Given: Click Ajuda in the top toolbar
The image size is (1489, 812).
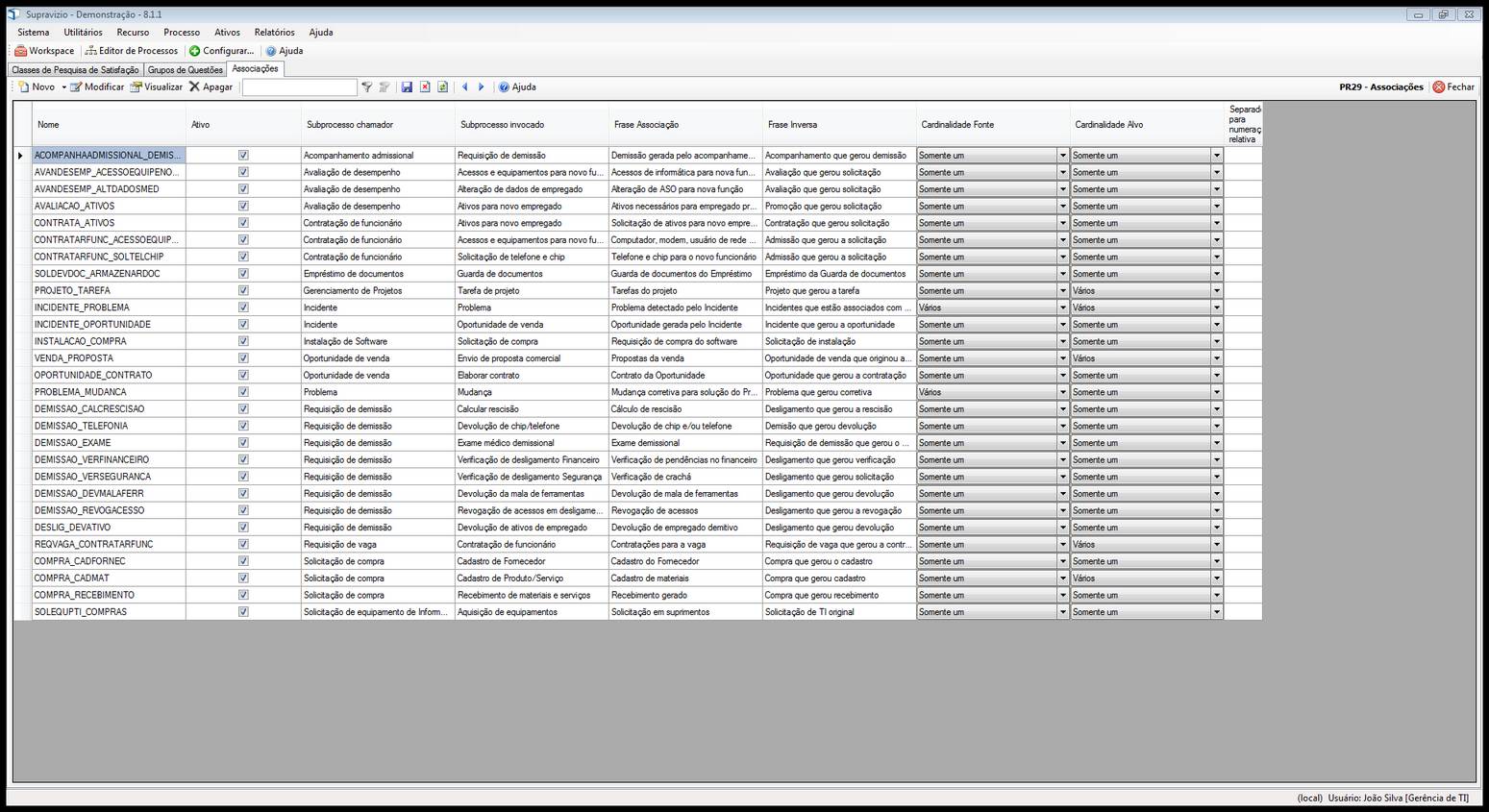Looking at the screenshot, I should click(x=285, y=51).
